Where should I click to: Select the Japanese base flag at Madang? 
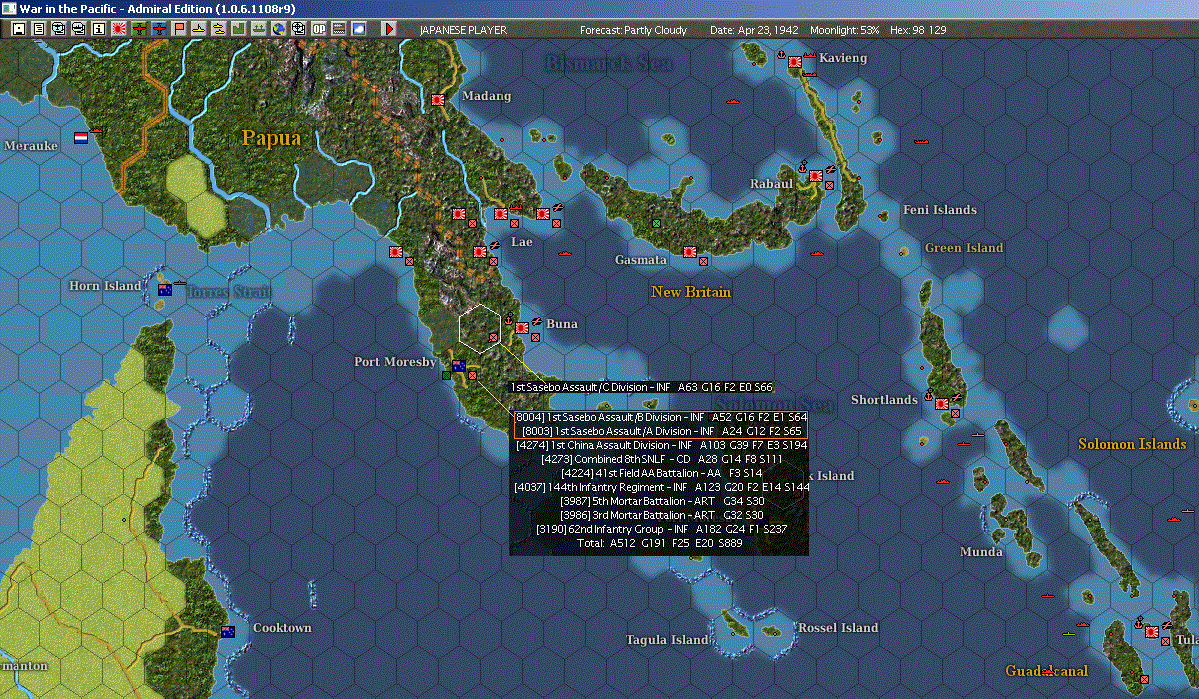coord(438,100)
